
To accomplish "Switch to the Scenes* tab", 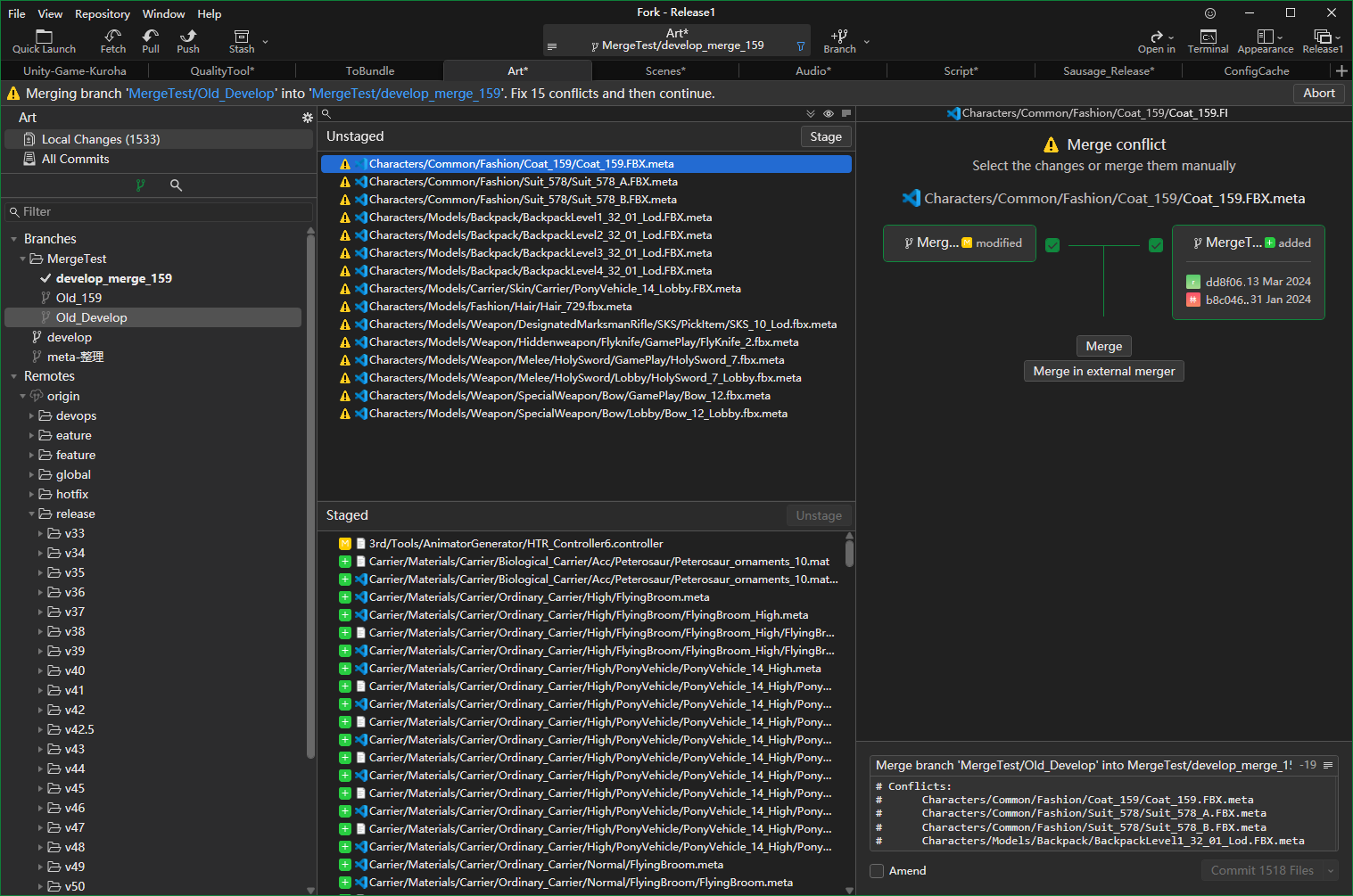I will (x=665, y=71).
